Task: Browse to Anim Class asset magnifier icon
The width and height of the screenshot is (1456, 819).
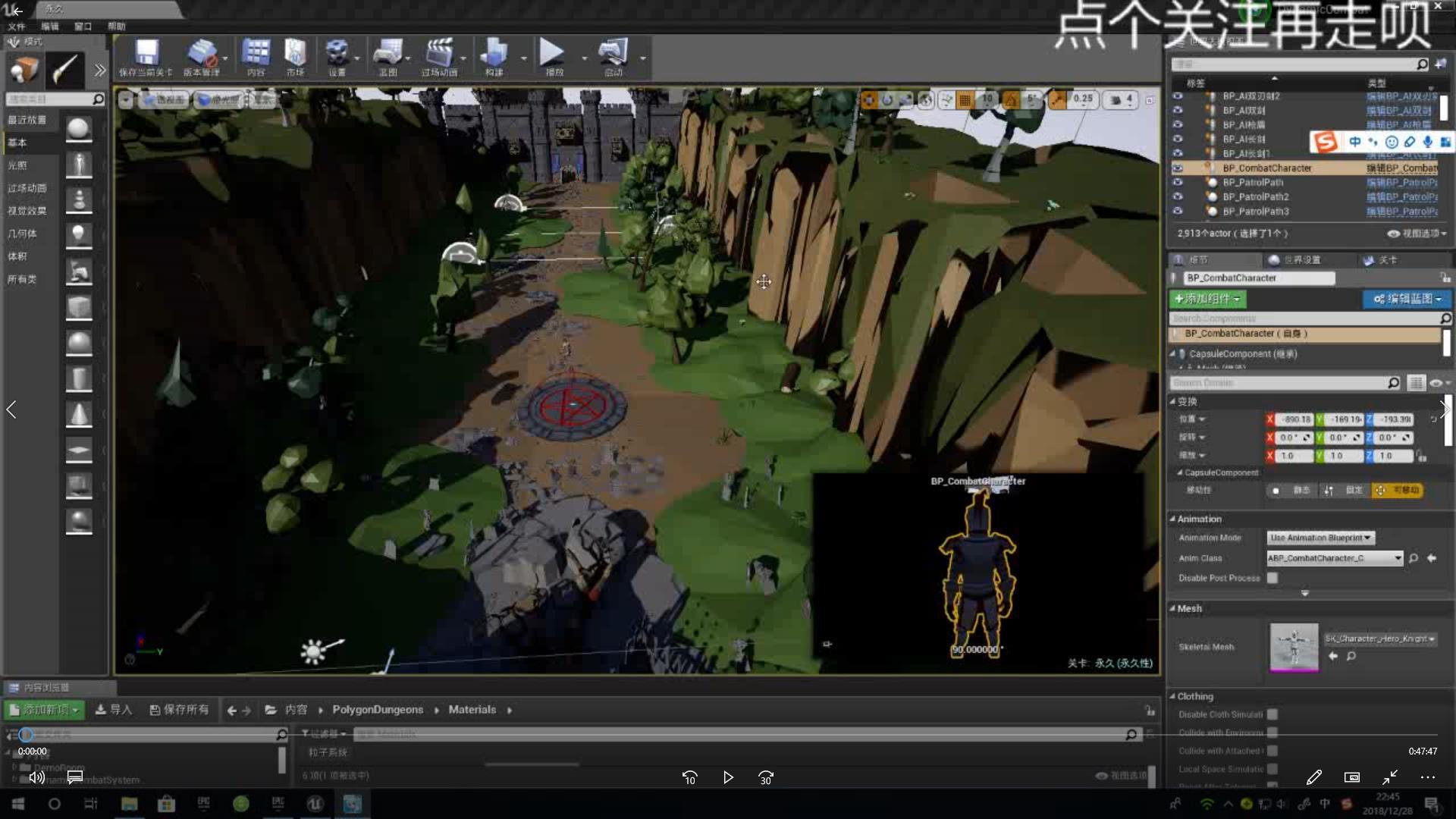Action: (x=1414, y=558)
